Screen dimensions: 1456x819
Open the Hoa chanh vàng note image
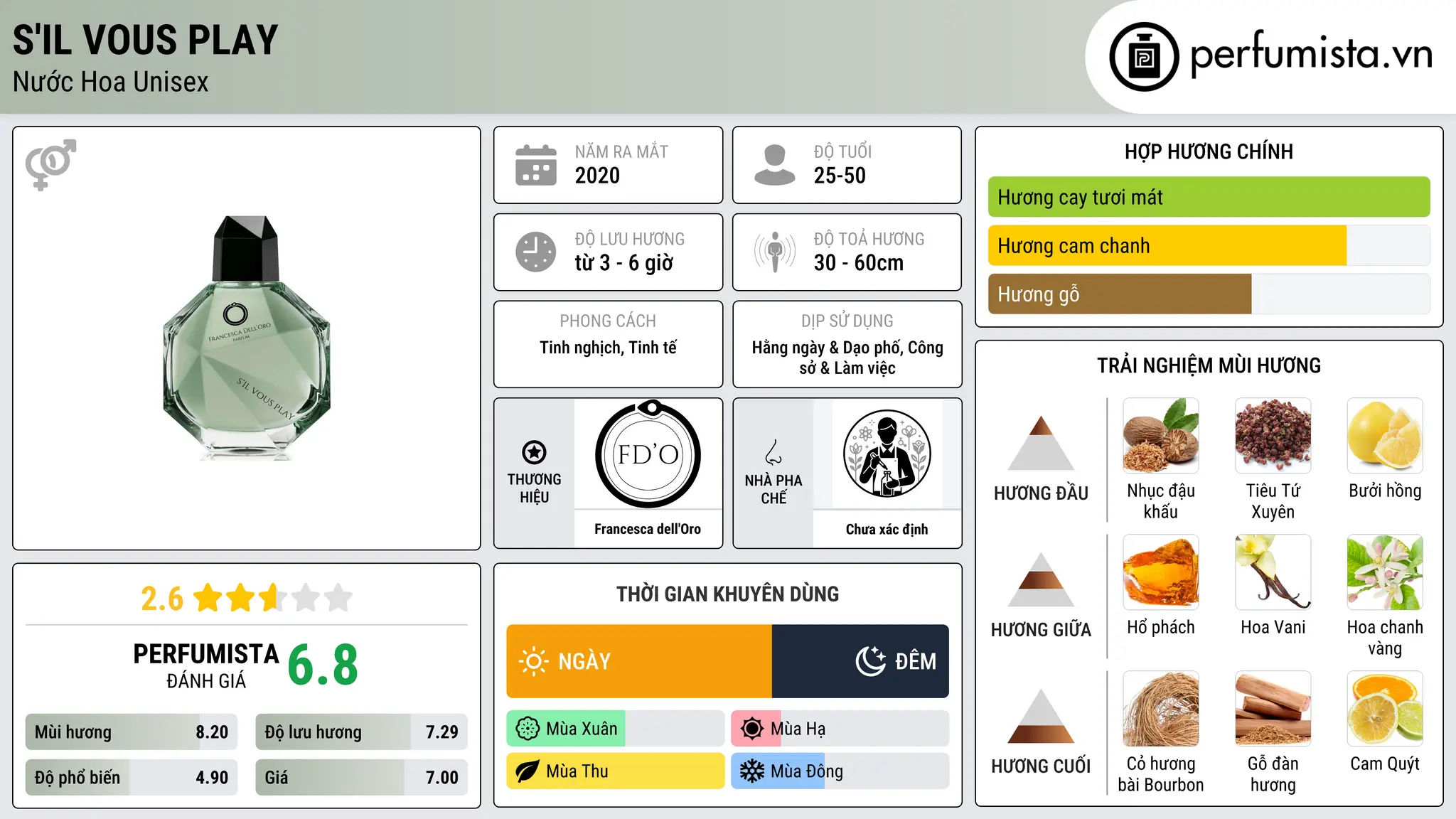click(1385, 572)
